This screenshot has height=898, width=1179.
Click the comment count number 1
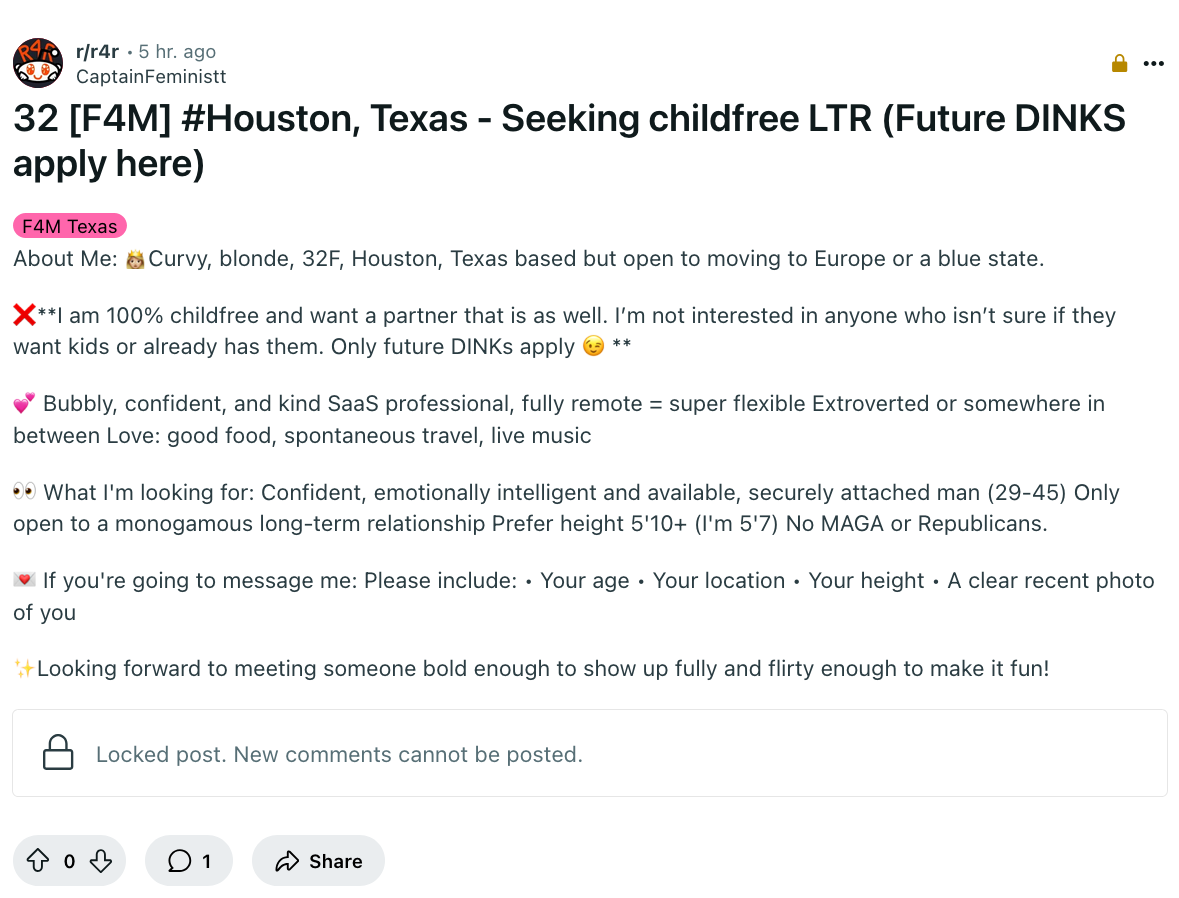pyautogui.click(x=206, y=861)
